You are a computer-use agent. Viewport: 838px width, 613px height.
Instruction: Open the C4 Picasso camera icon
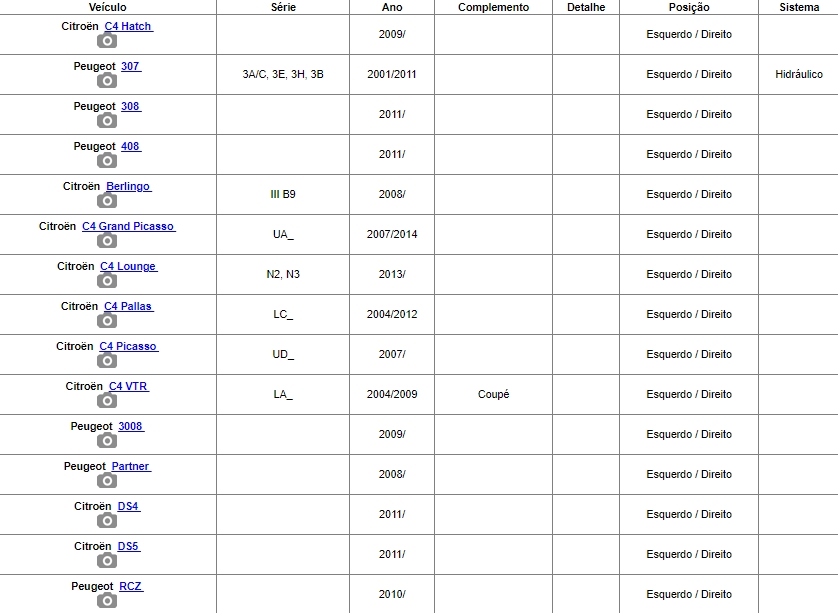tap(107, 361)
